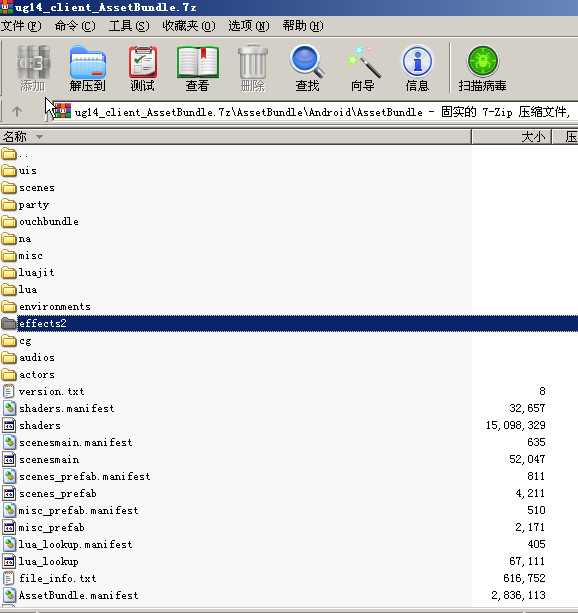The image size is (578, 613).
Task: Click the 添加 add to archive icon
Action: coord(33,68)
